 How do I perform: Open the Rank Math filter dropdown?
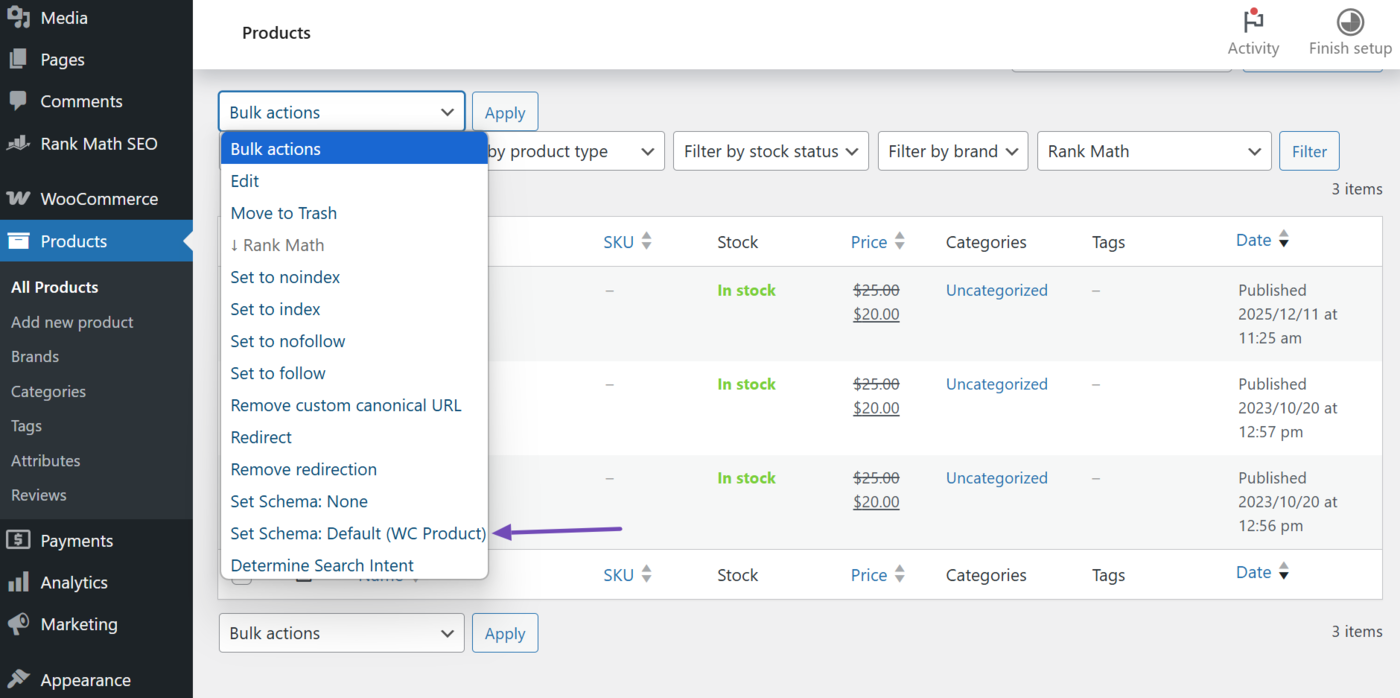[1154, 151]
